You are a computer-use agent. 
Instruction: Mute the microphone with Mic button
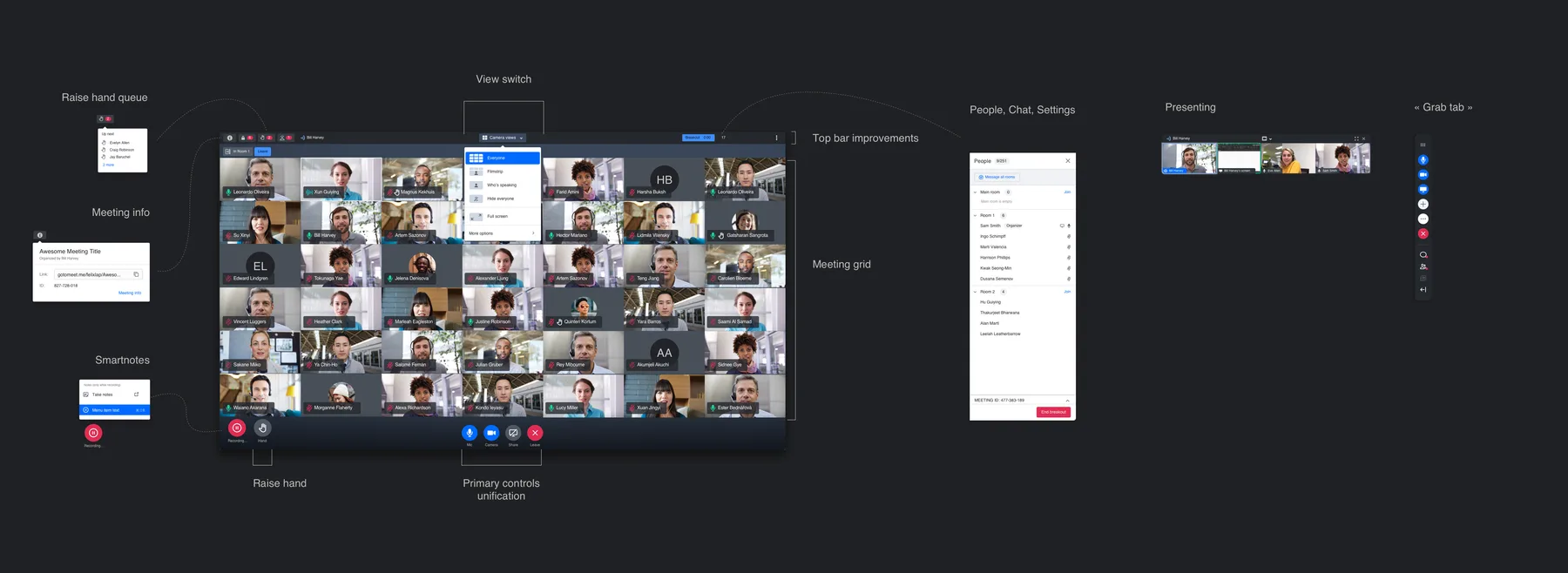point(470,433)
